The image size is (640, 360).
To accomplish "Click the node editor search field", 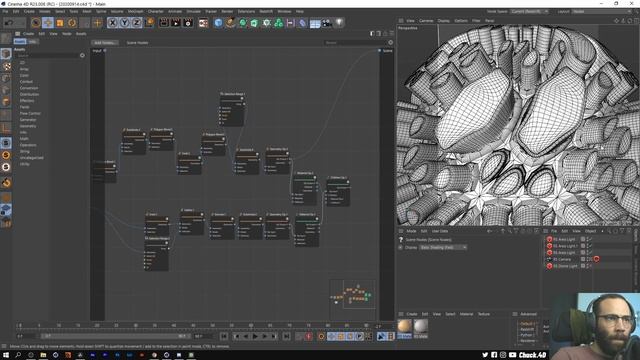I will click(355, 42).
